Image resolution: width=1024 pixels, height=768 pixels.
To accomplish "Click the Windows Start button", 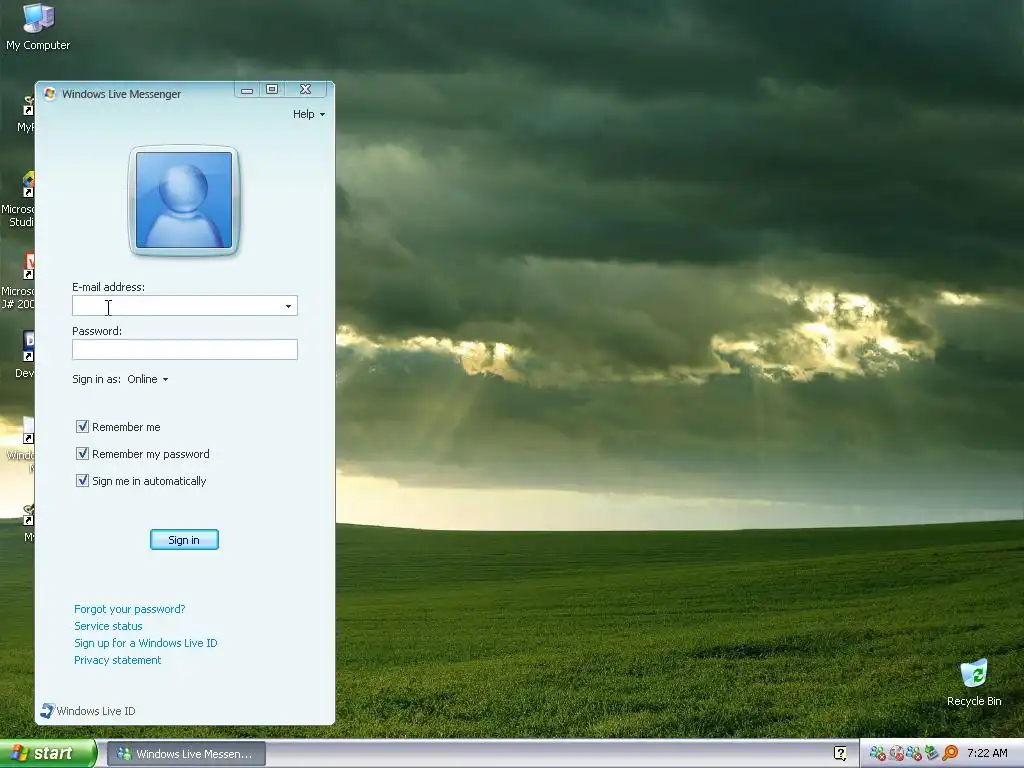I will pos(48,754).
